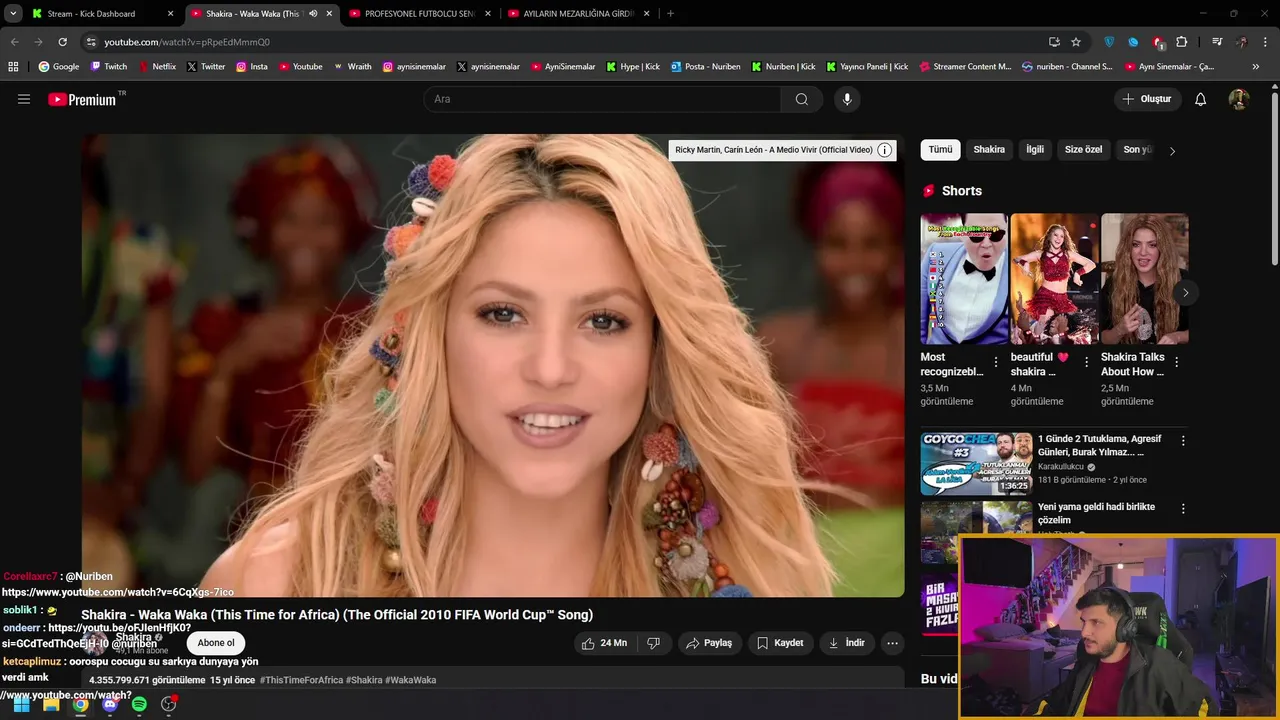Share the video with Paylaş
This screenshot has width=1280, height=720.
pos(709,643)
